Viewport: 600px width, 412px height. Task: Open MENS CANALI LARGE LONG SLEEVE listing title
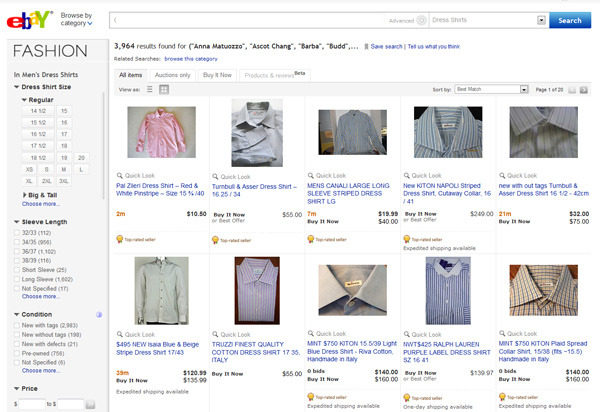(x=348, y=193)
